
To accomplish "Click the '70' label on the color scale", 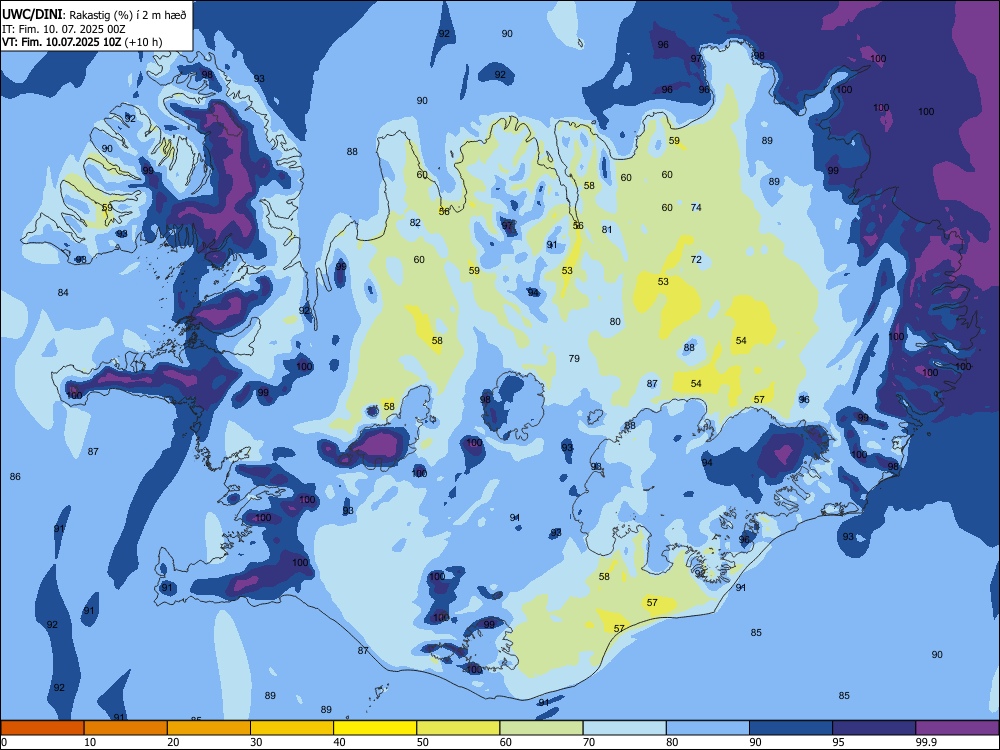I will (589, 742).
